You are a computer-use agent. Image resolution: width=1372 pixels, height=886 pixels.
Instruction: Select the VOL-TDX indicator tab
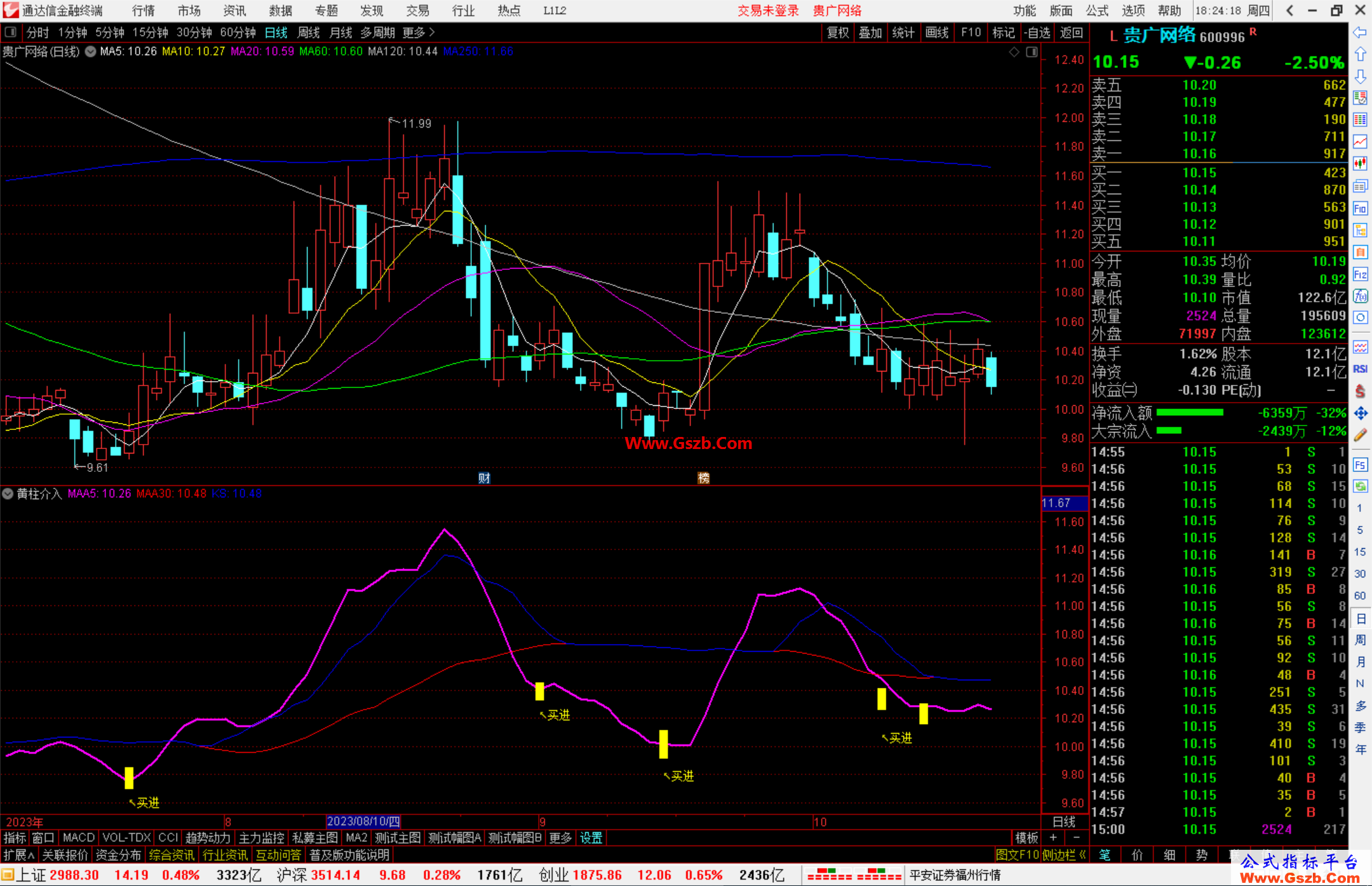pos(126,838)
